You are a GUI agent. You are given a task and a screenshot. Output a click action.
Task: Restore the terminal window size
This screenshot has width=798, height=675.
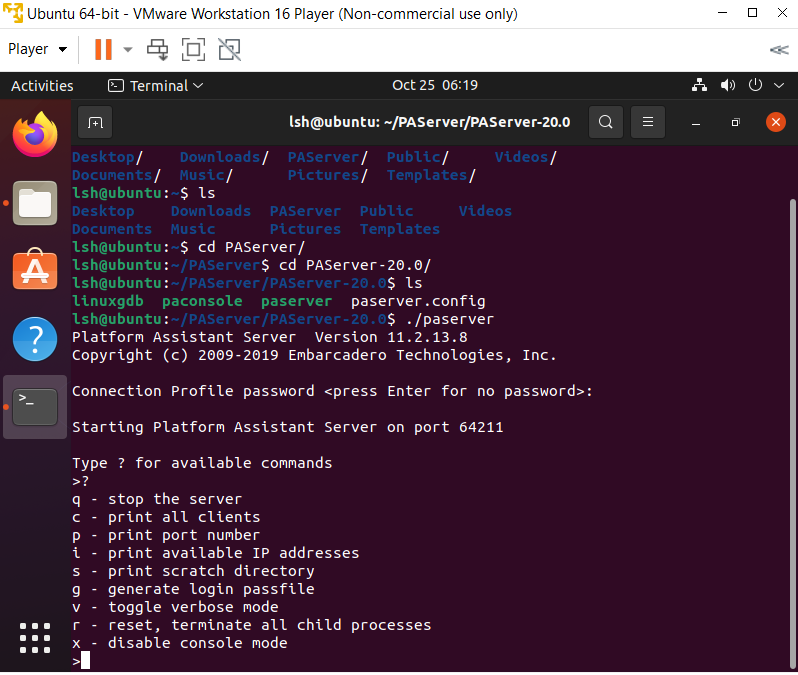735,123
